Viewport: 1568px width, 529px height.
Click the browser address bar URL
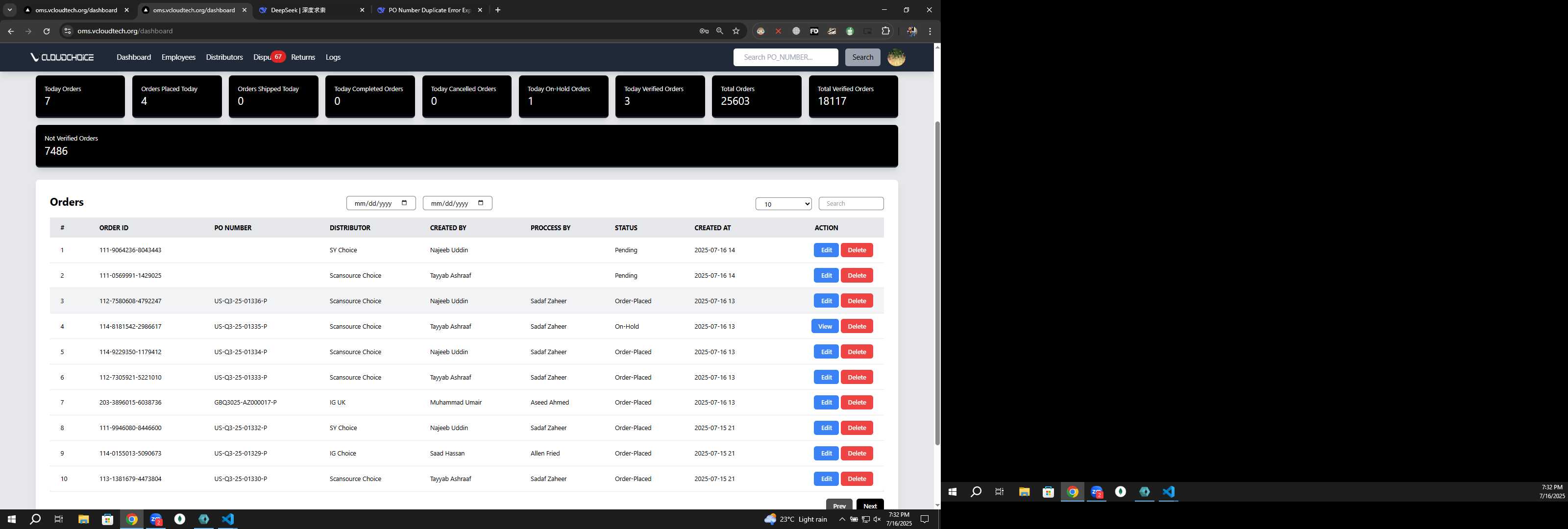(x=125, y=31)
